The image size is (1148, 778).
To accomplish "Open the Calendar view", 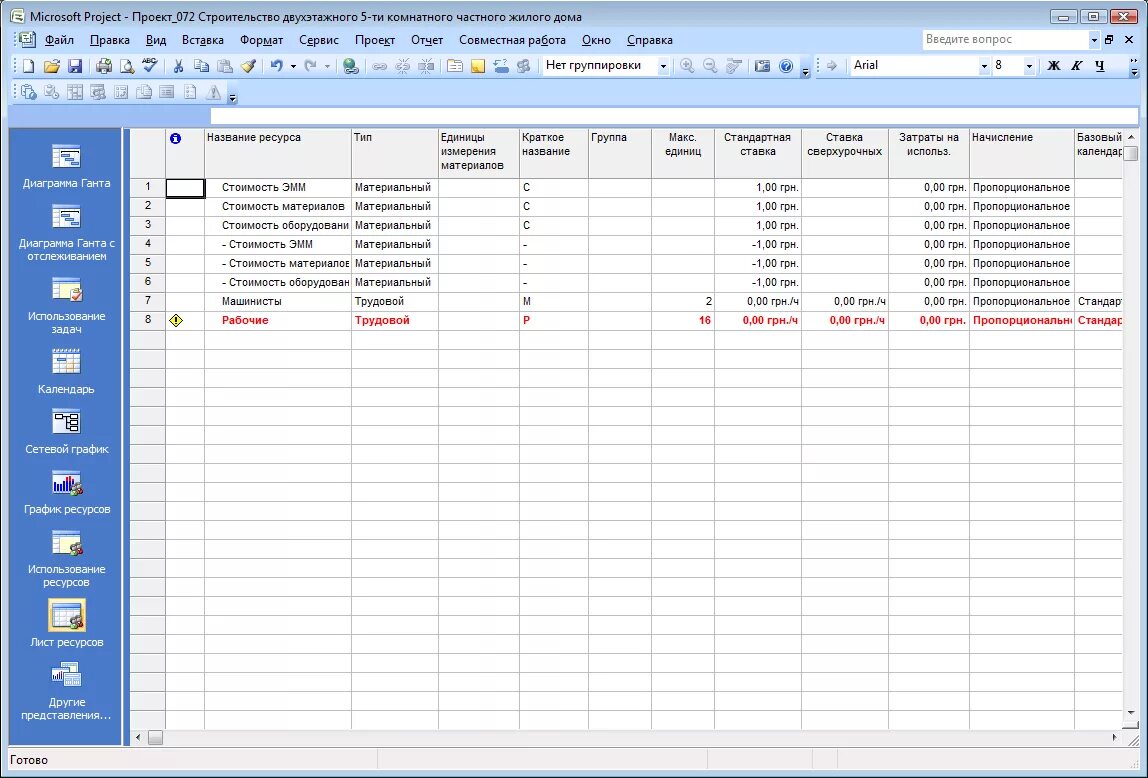I will coord(66,372).
